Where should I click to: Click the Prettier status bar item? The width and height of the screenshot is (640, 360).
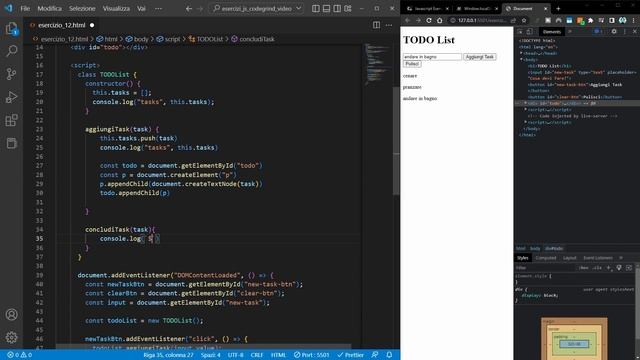[350, 355]
